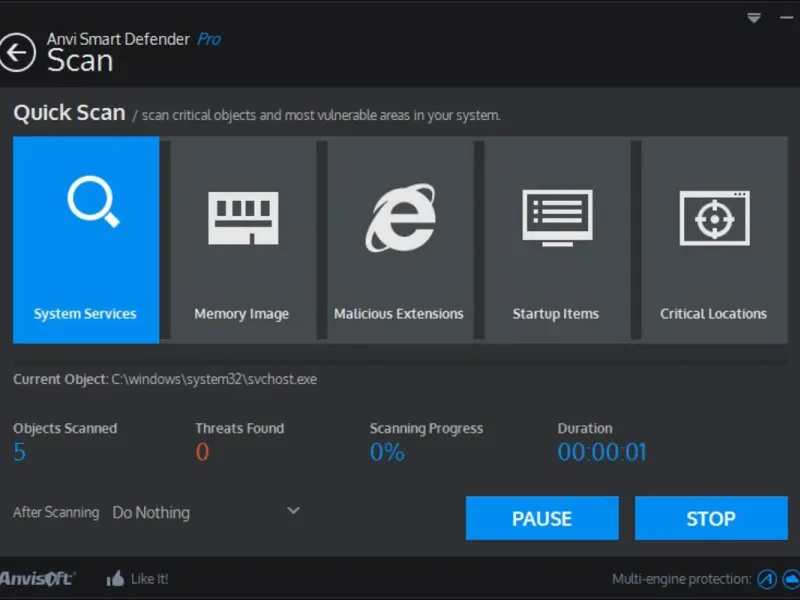
Task: Select the Startup Items label
Action: 555,314
